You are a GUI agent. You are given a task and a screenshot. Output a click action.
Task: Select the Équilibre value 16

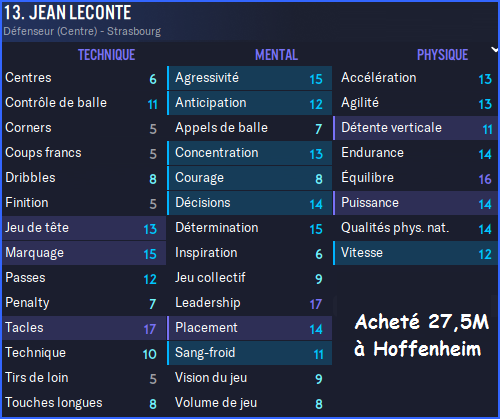[x=485, y=179]
